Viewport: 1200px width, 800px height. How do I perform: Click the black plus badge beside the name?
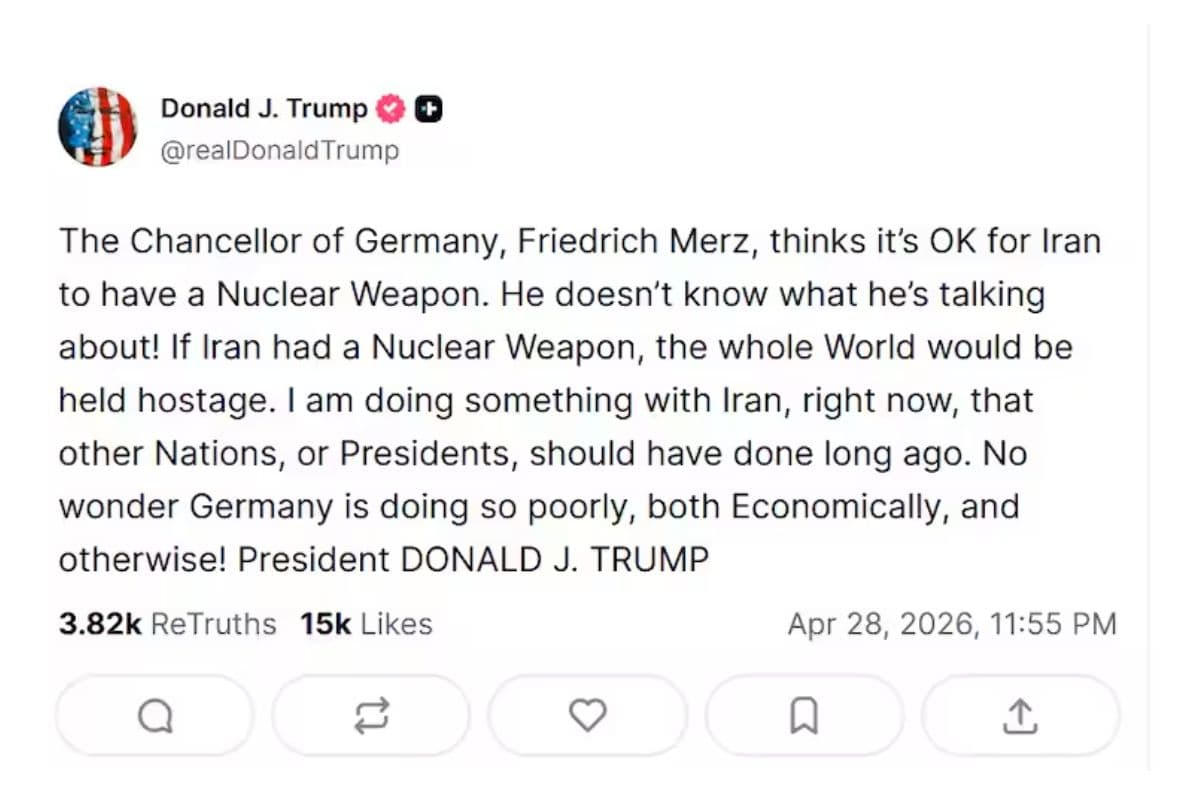point(429,109)
